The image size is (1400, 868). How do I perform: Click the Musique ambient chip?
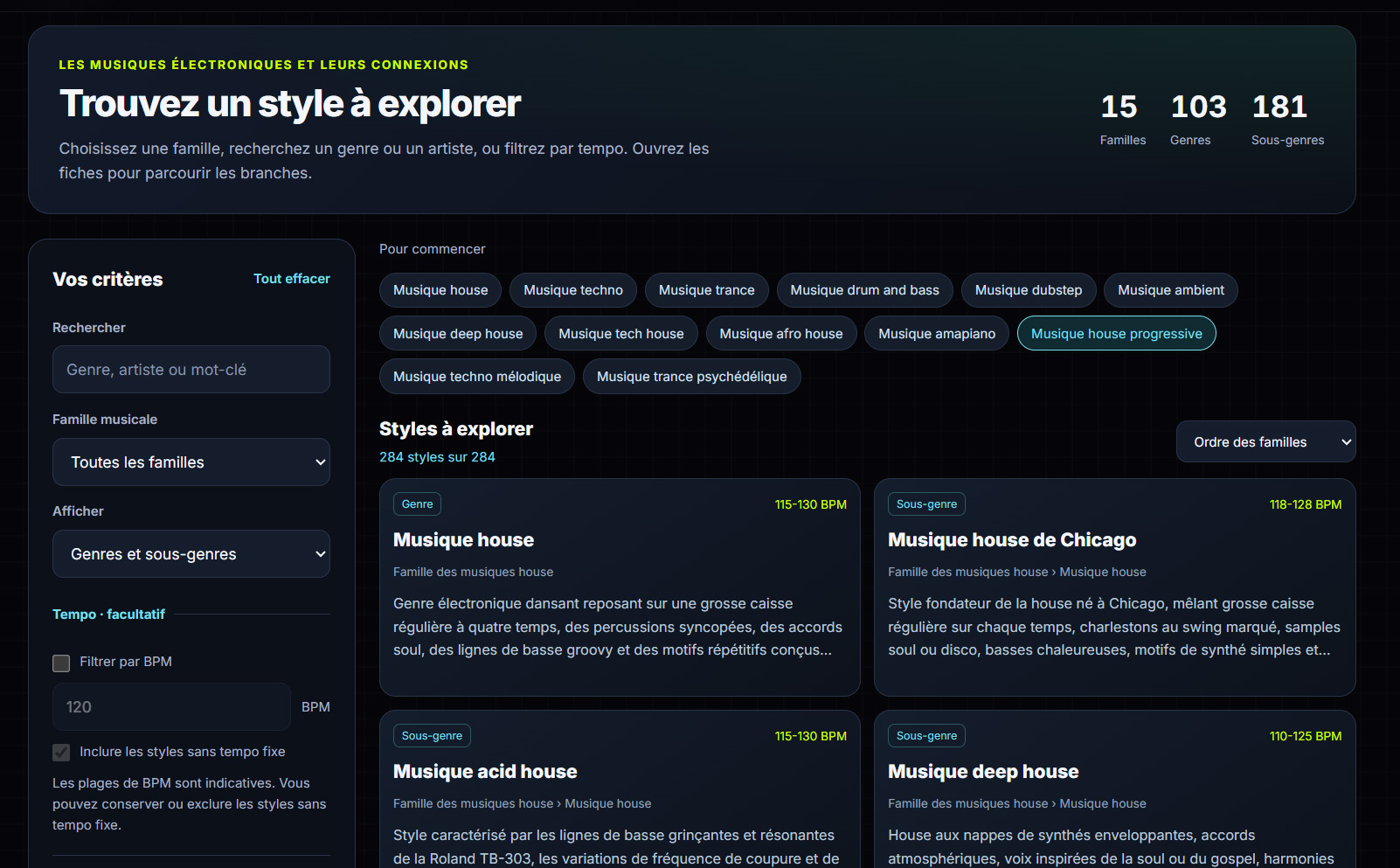pyautogui.click(x=1171, y=290)
